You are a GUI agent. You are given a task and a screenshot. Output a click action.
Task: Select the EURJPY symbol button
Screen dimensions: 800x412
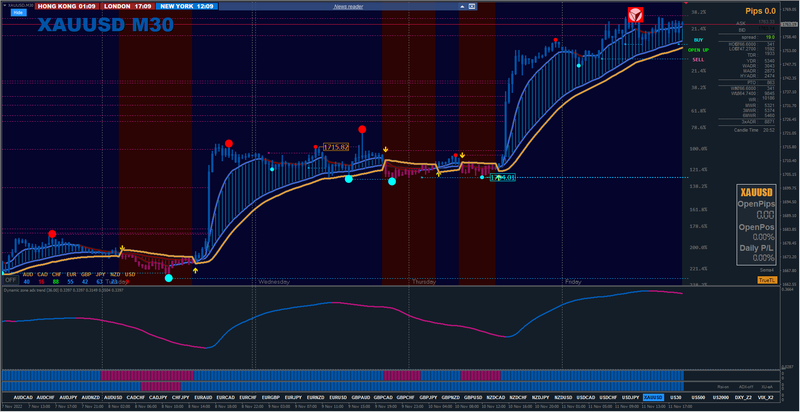coord(293,397)
